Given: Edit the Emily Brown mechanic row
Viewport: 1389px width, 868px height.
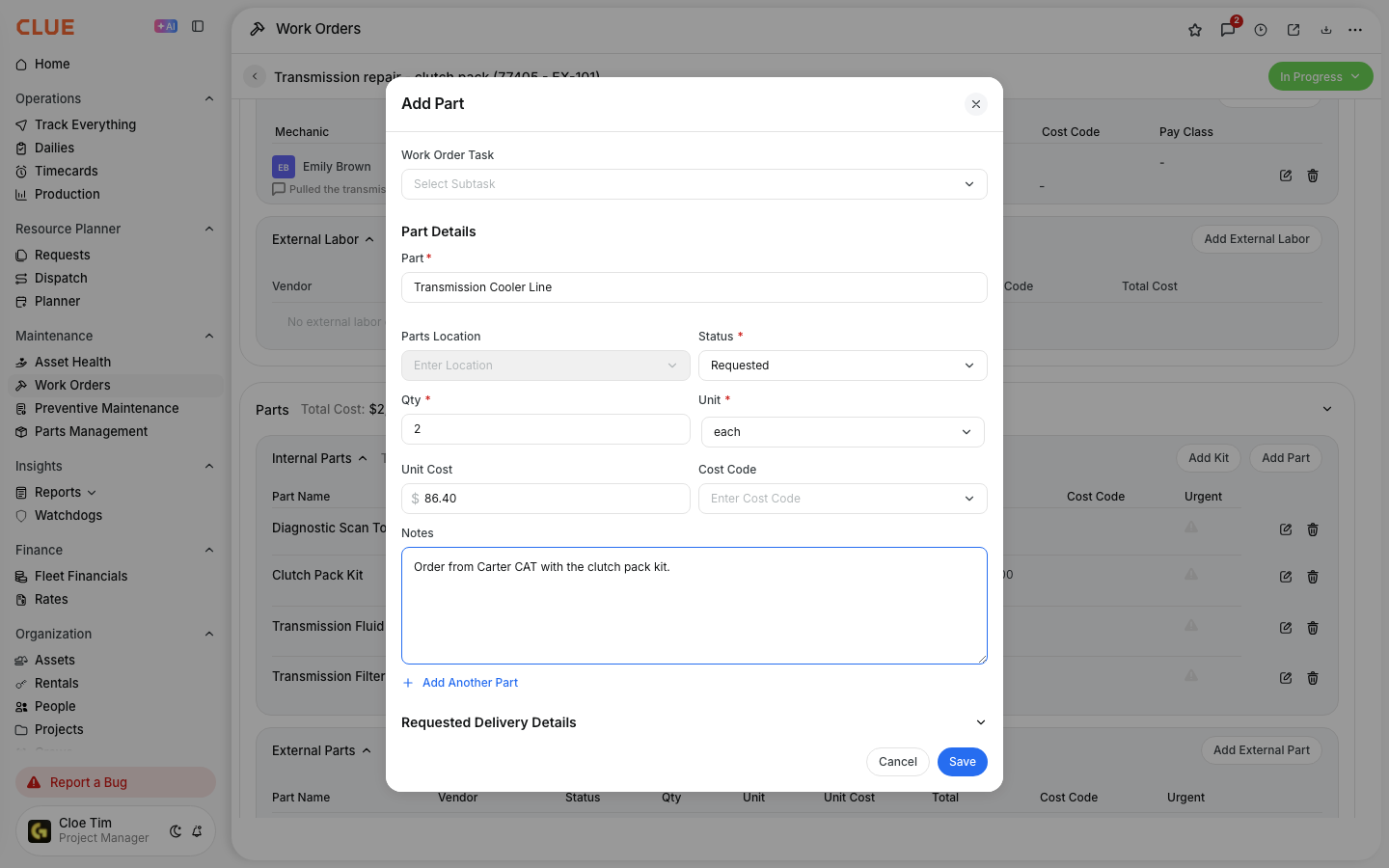Looking at the screenshot, I should pos(1286,176).
